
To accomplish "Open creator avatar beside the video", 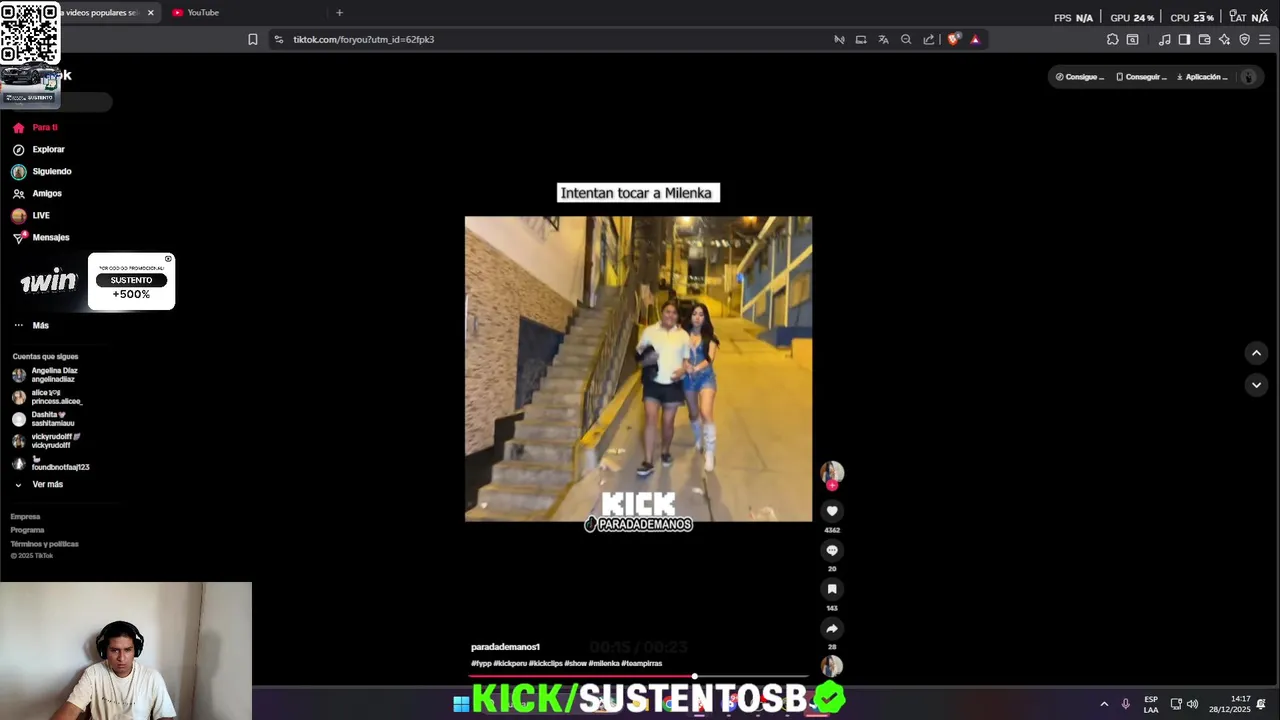I will pos(832,472).
